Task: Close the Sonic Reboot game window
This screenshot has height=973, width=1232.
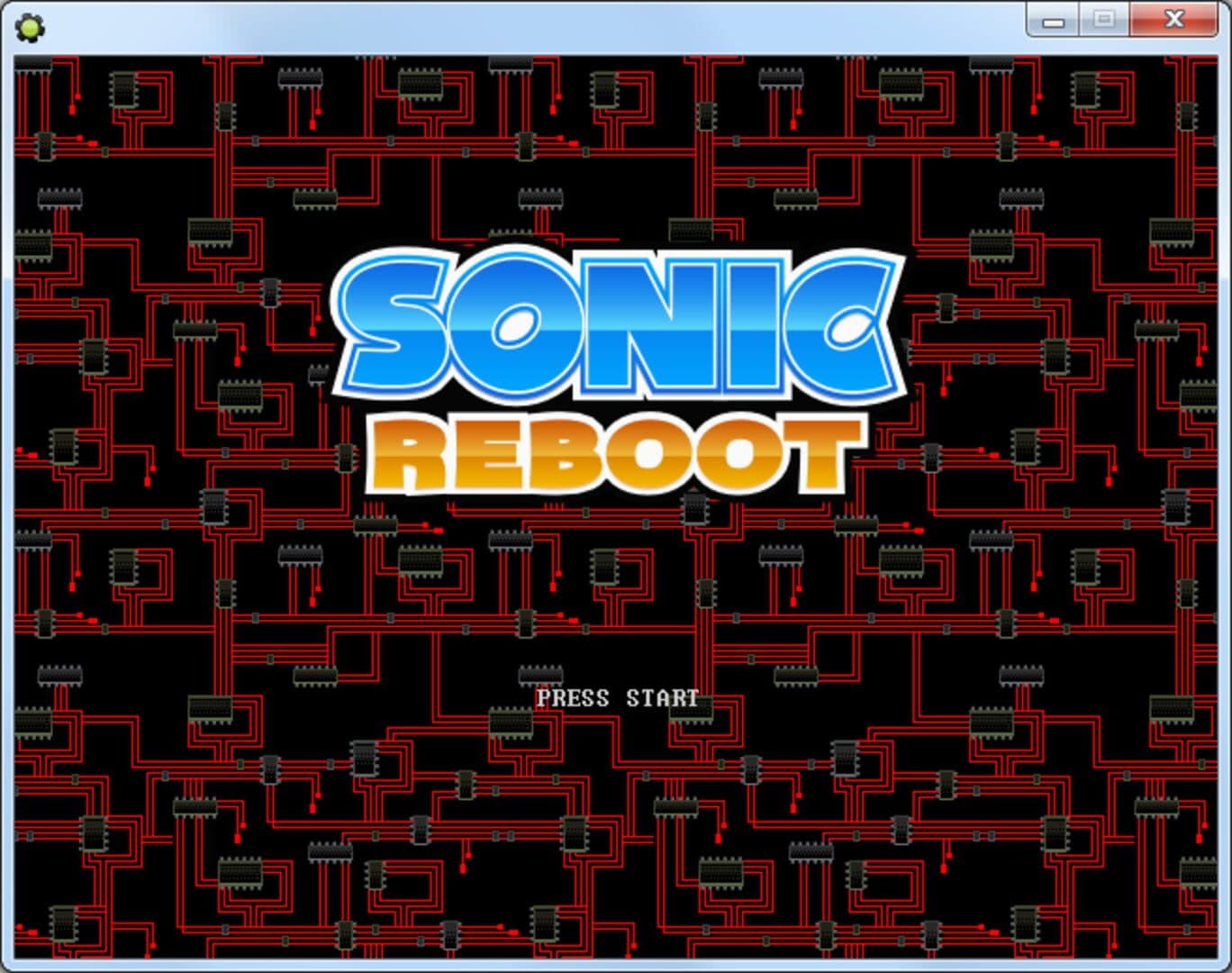Action: click(x=1174, y=20)
